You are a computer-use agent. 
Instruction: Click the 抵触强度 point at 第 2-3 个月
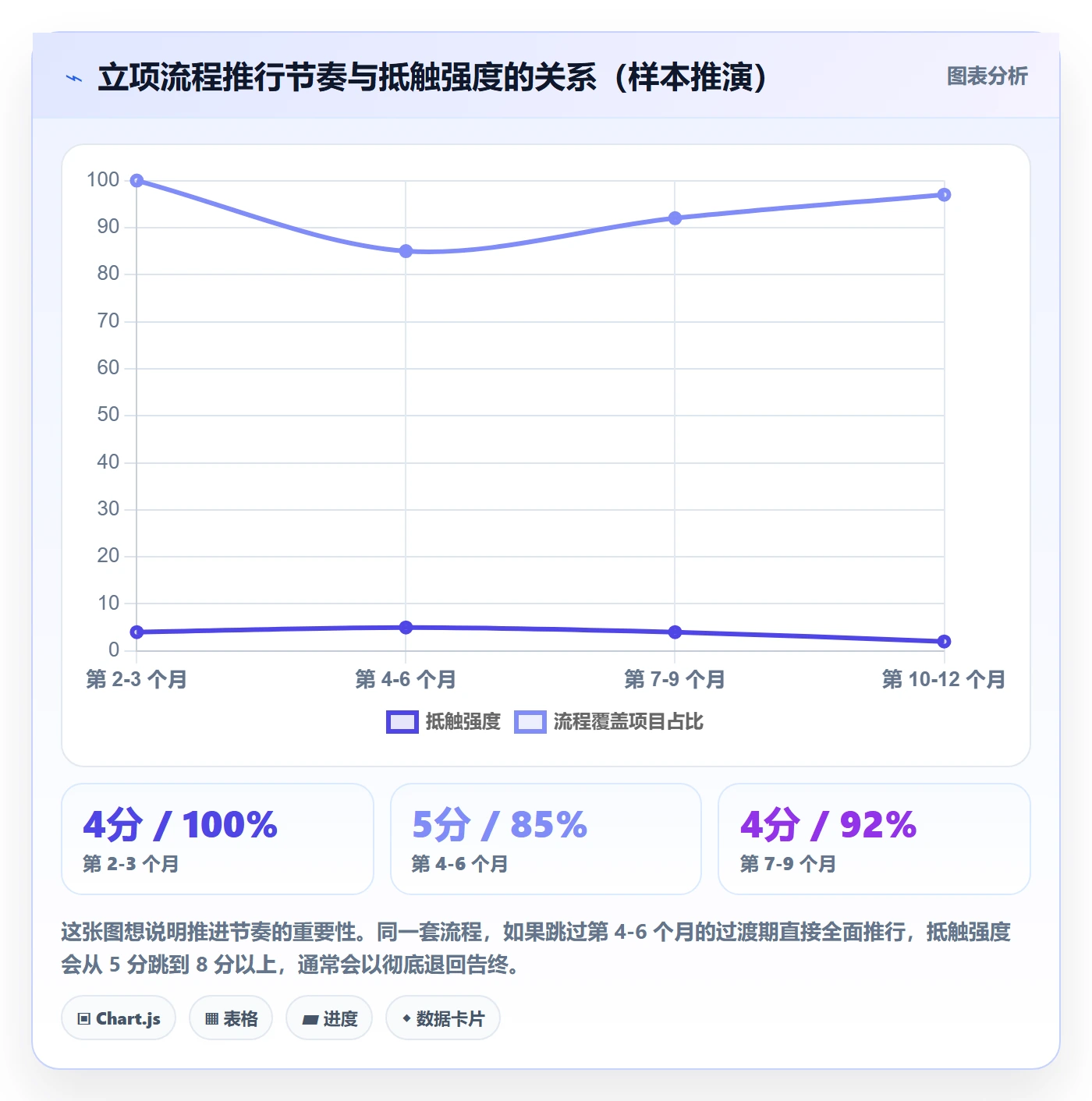point(136,632)
